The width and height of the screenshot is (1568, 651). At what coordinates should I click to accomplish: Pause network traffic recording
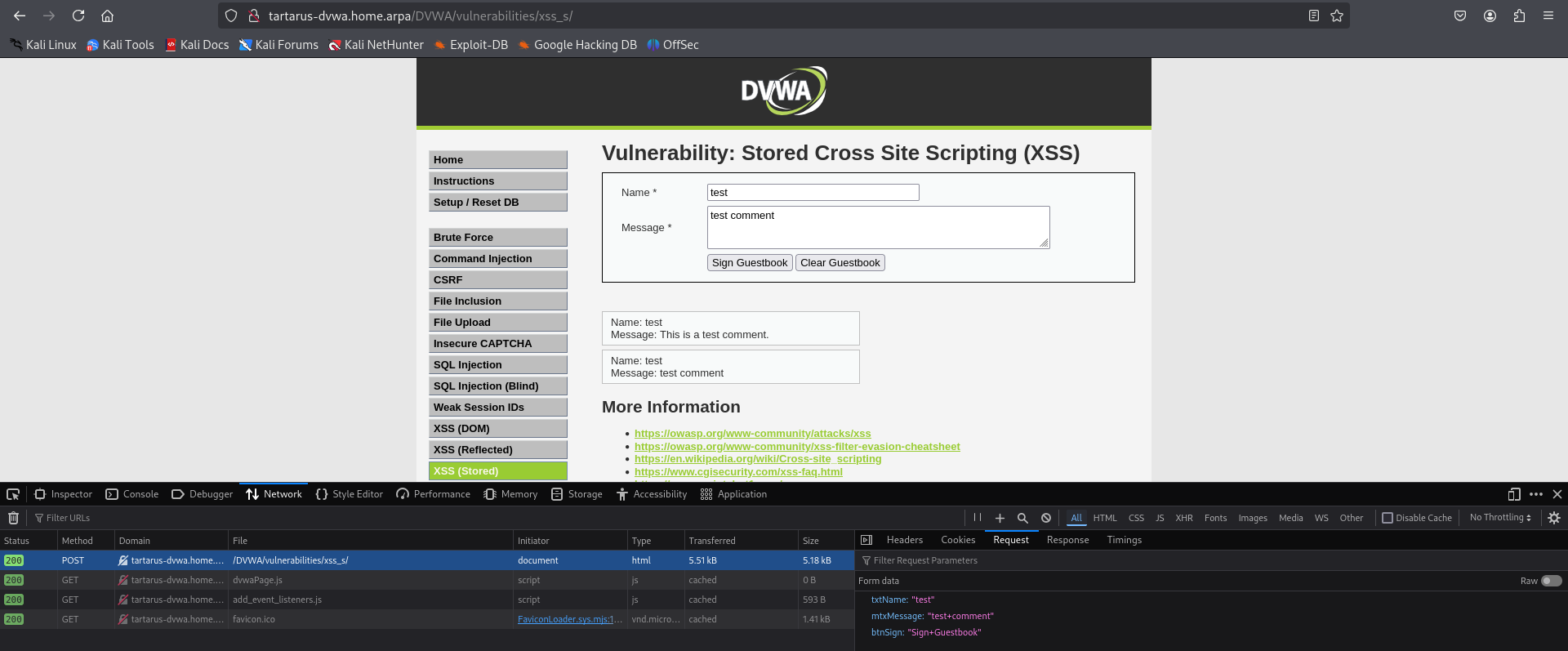click(978, 518)
